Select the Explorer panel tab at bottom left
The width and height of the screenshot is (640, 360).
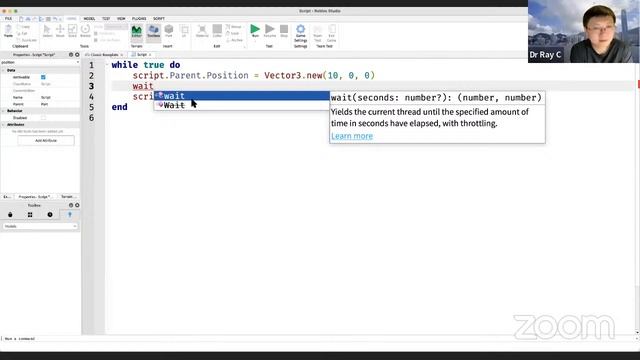pos(7,197)
